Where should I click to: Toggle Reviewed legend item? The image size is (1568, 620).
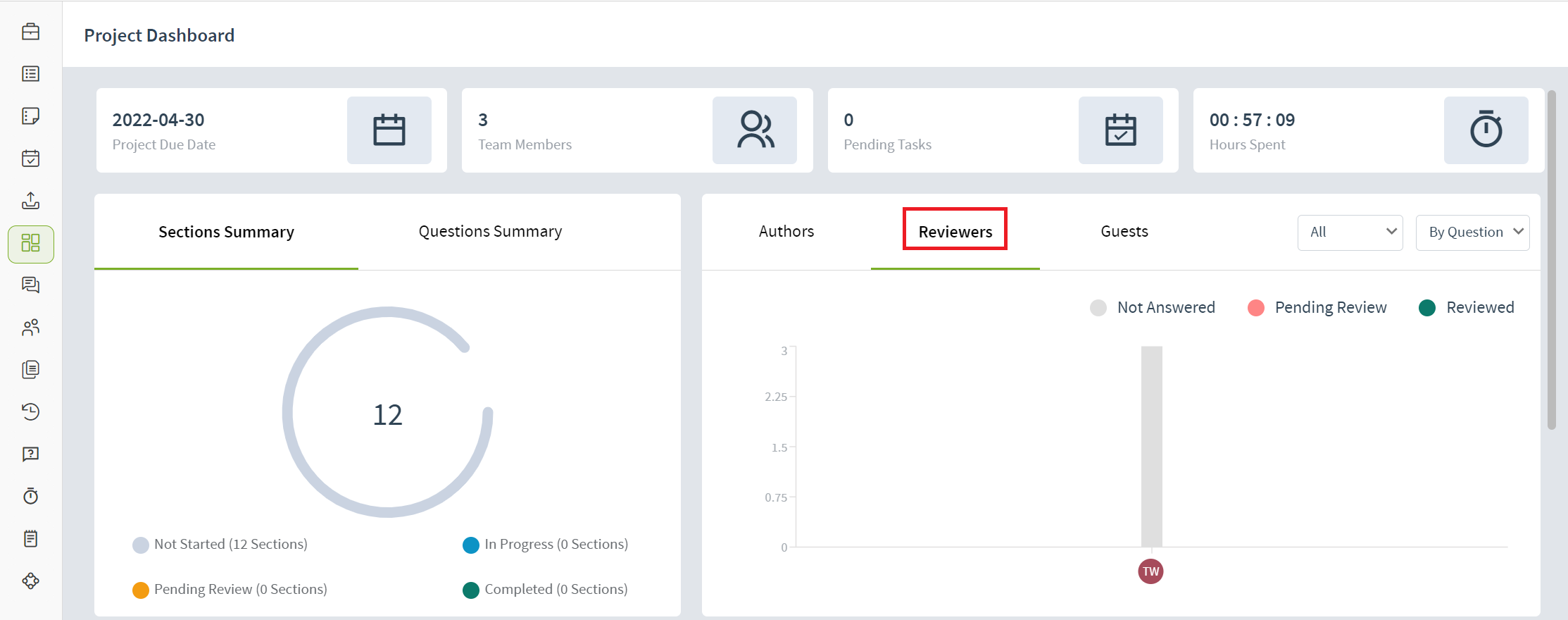coord(1467,308)
